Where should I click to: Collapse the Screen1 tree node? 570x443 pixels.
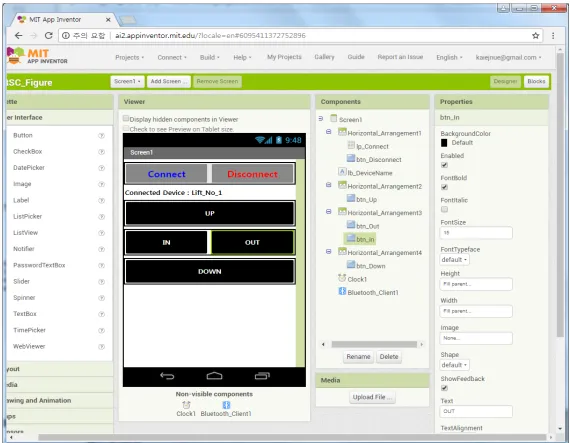click(x=321, y=118)
